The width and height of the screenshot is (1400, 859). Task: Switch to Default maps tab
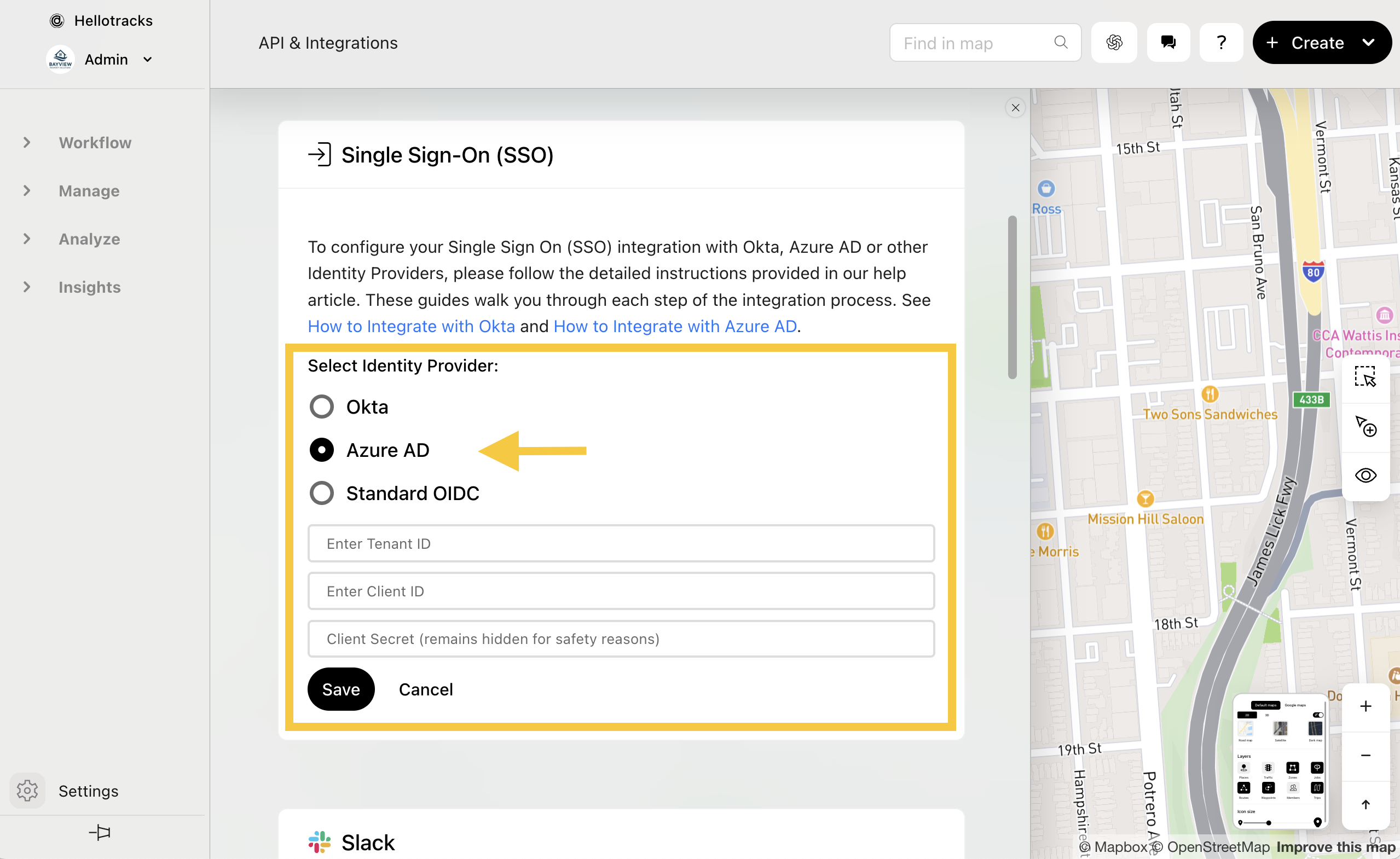click(x=1266, y=706)
